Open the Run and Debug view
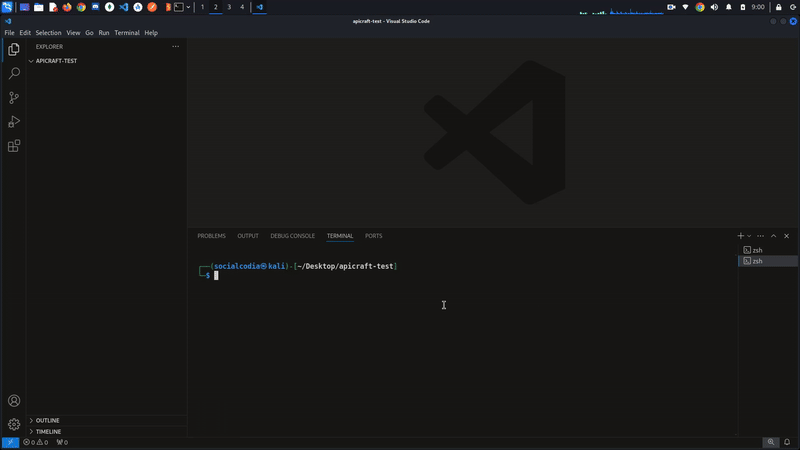800x450 pixels. 14,122
